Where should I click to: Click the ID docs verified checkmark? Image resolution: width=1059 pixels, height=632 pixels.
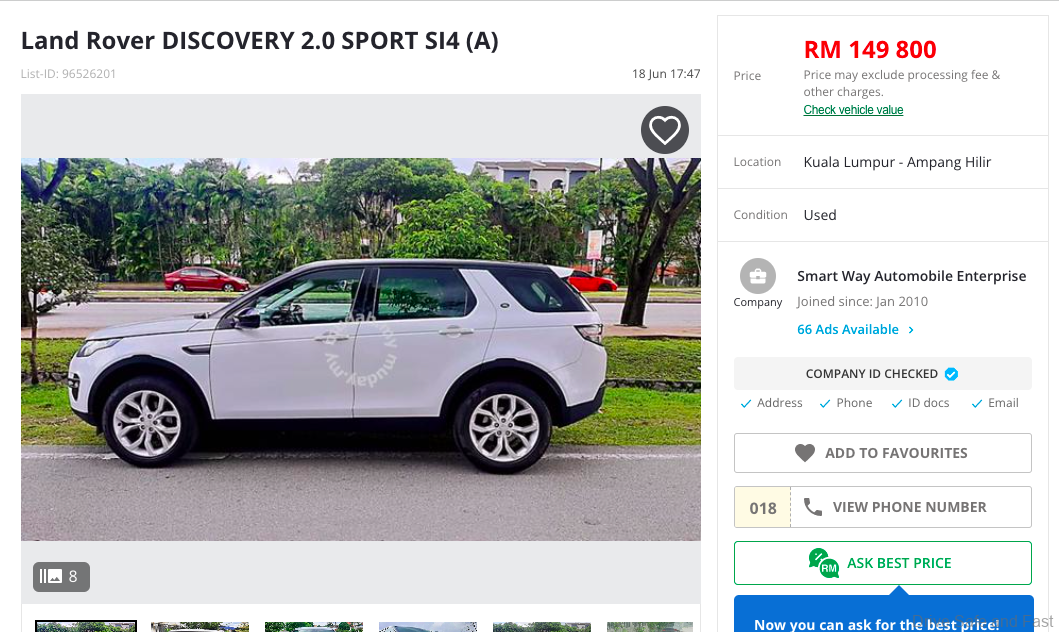point(896,404)
